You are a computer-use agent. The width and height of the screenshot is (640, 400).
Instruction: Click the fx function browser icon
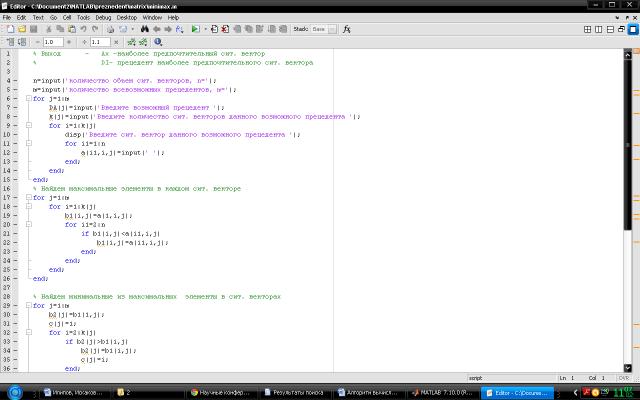click(346, 30)
